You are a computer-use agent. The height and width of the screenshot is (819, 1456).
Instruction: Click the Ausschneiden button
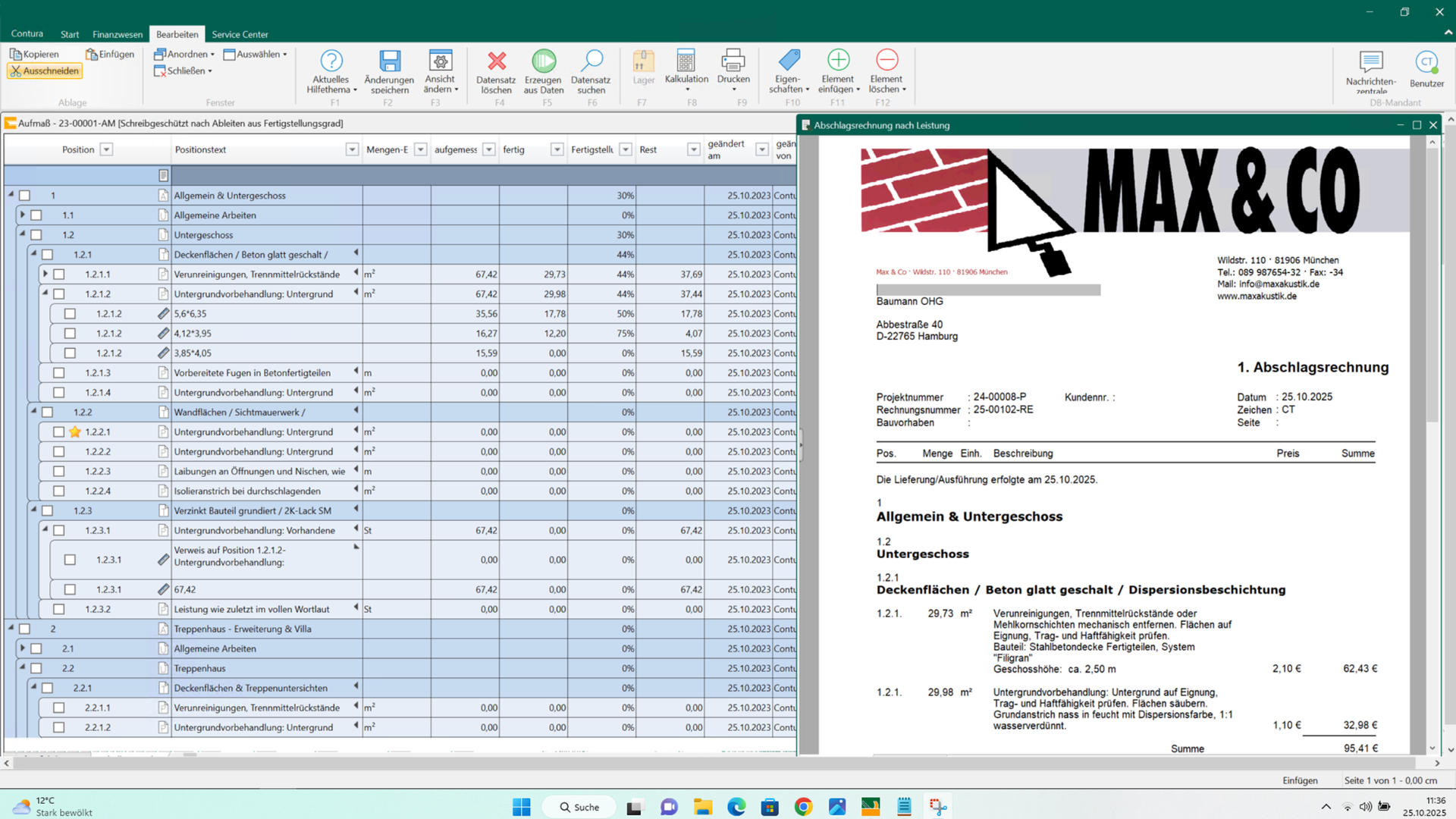click(44, 71)
